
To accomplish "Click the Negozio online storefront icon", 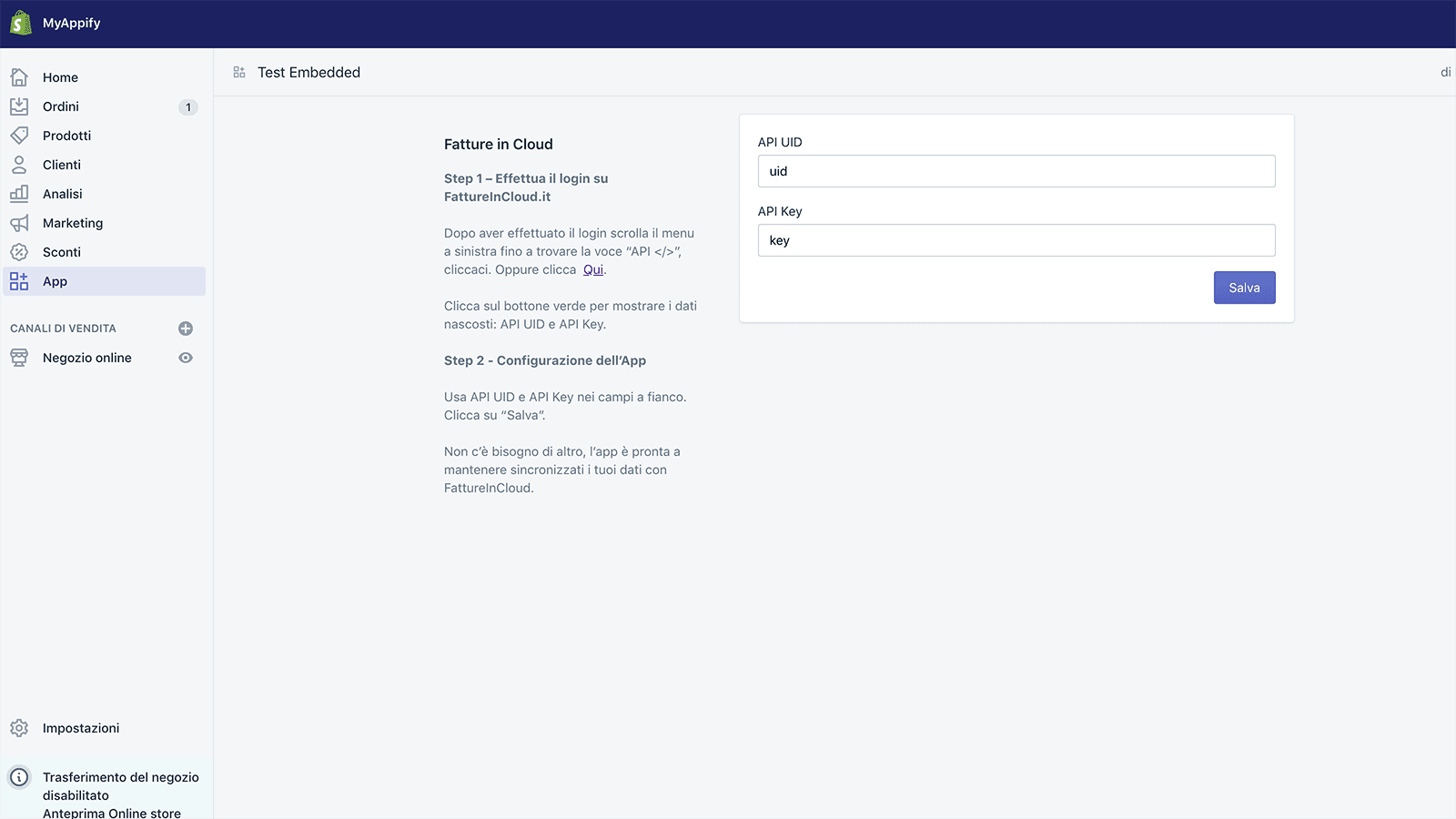I will (x=19, y=357).
